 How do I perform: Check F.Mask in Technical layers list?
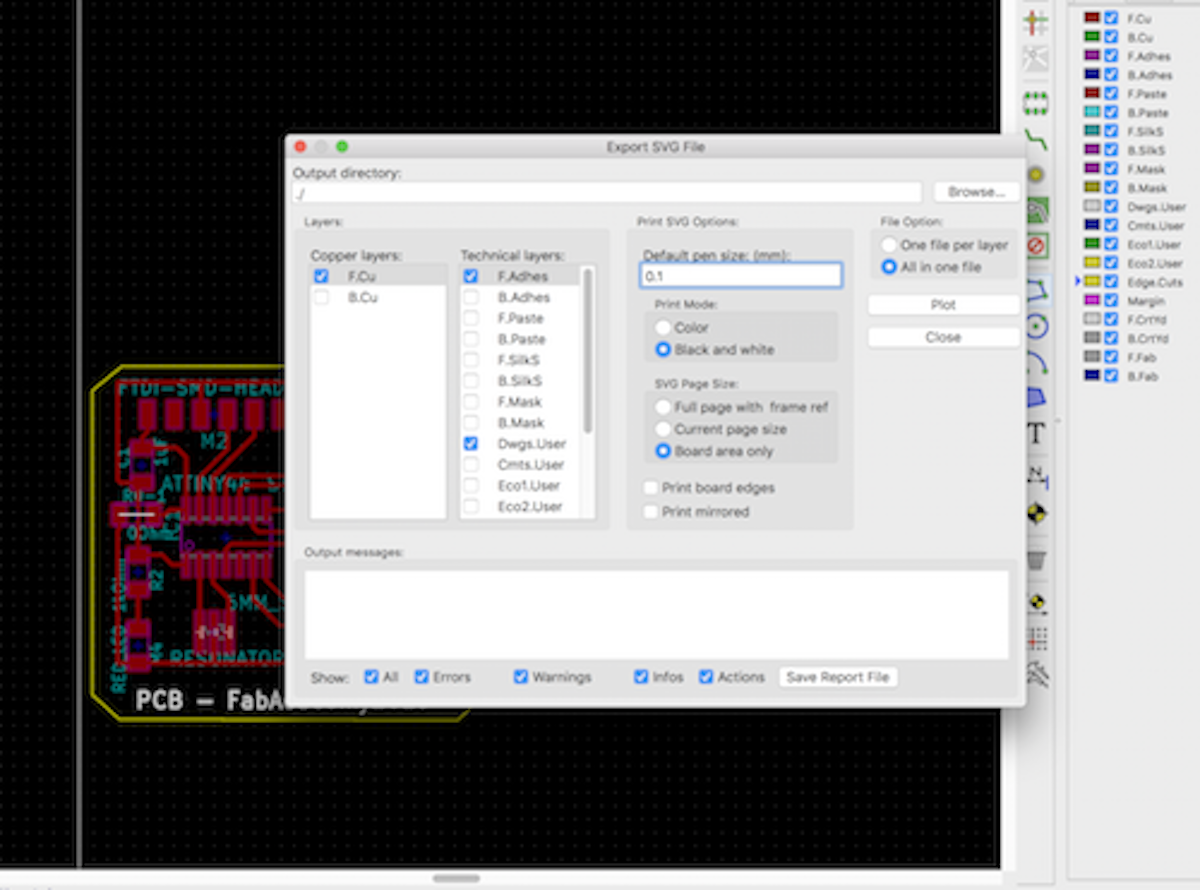coord(470,401)
